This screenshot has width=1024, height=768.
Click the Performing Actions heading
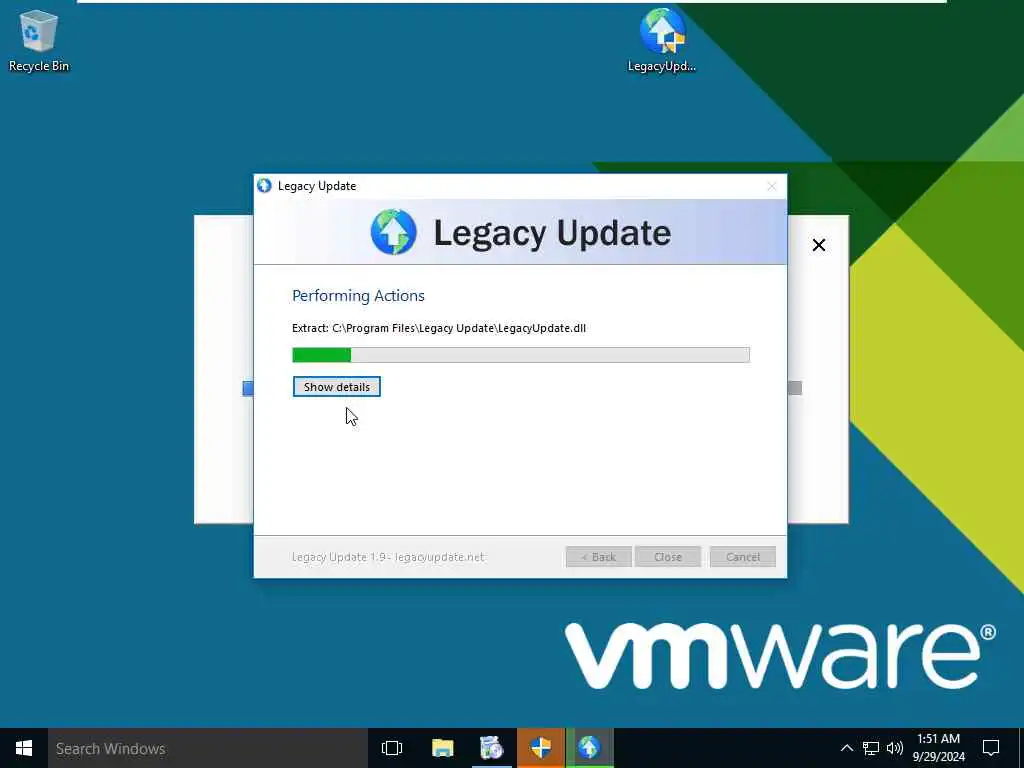click(358, 296)
